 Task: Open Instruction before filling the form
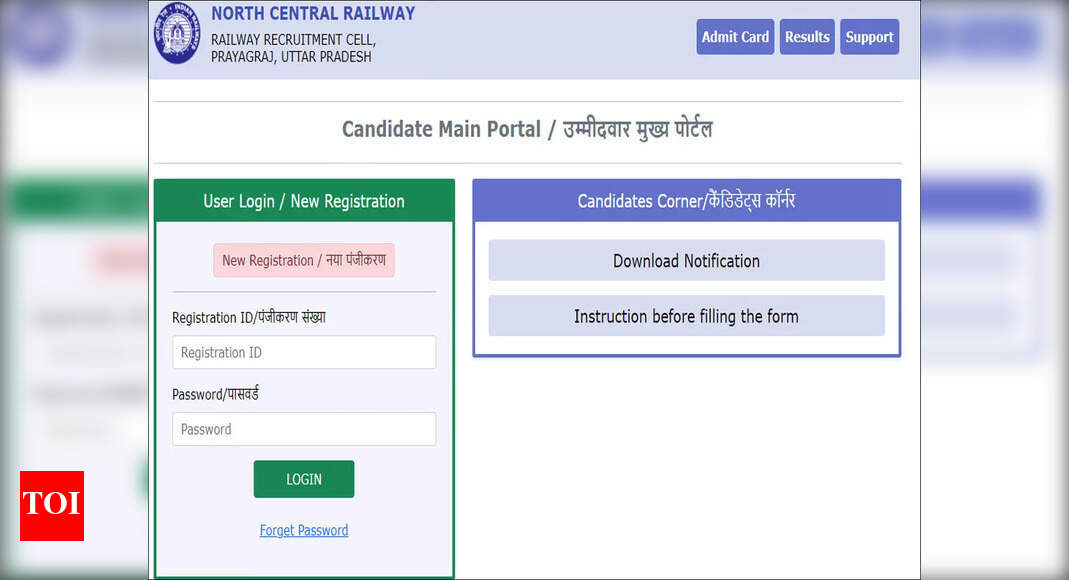(x=687, y=316)
